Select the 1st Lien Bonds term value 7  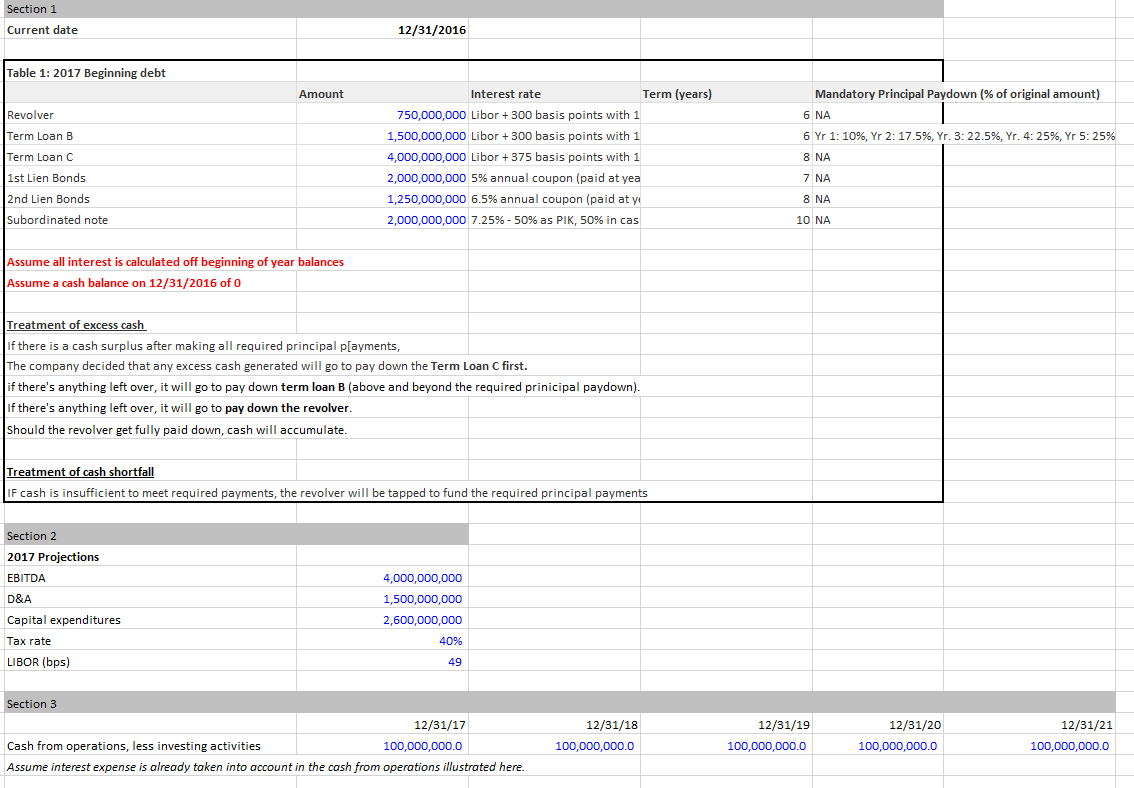point(806,178)
